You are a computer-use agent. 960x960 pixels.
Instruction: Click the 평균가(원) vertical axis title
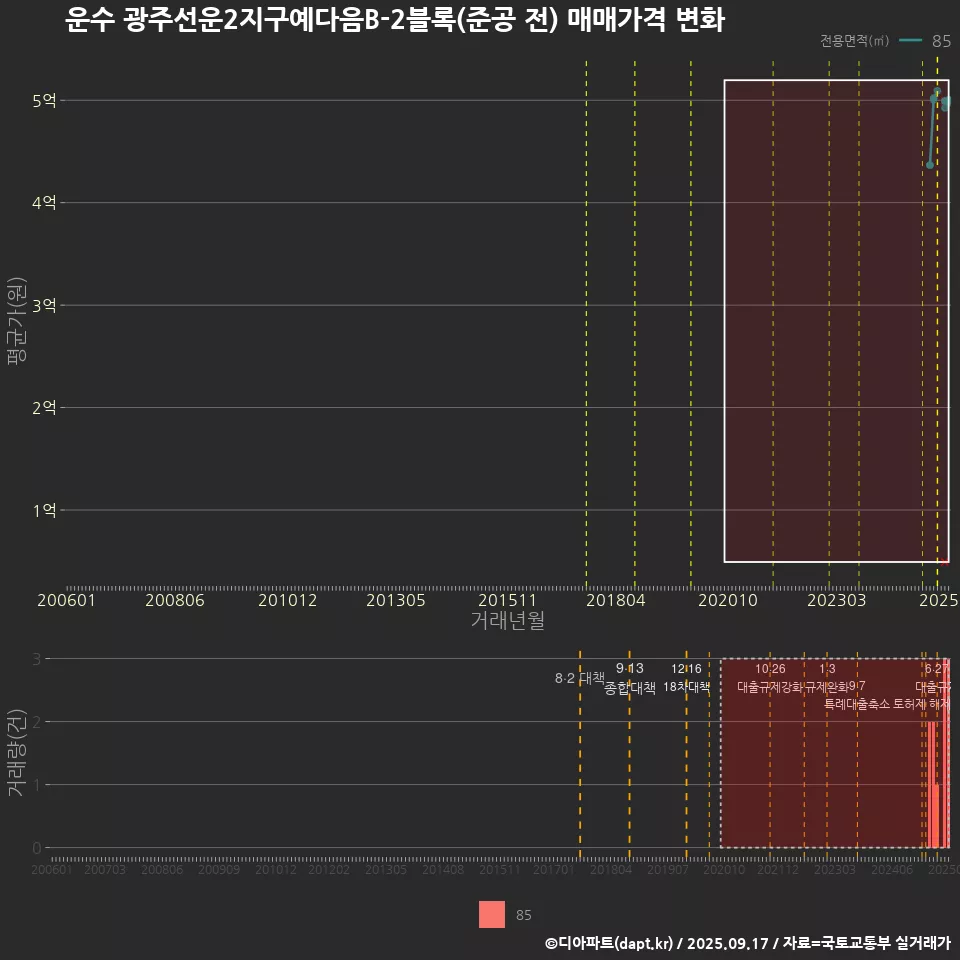point(17,321)
